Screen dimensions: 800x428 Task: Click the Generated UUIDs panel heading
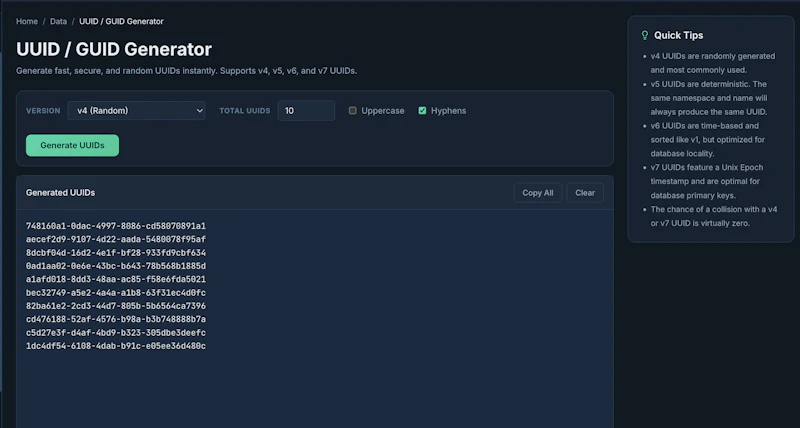tap(60, 193)
